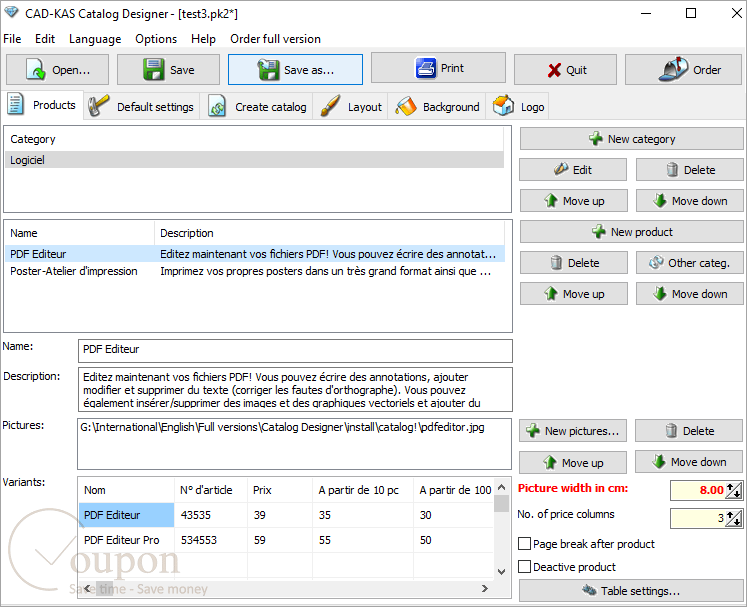Click the green floppy Save icon
Screen dimensions: 747x607
pyautogui.click(x=153, y=70)
